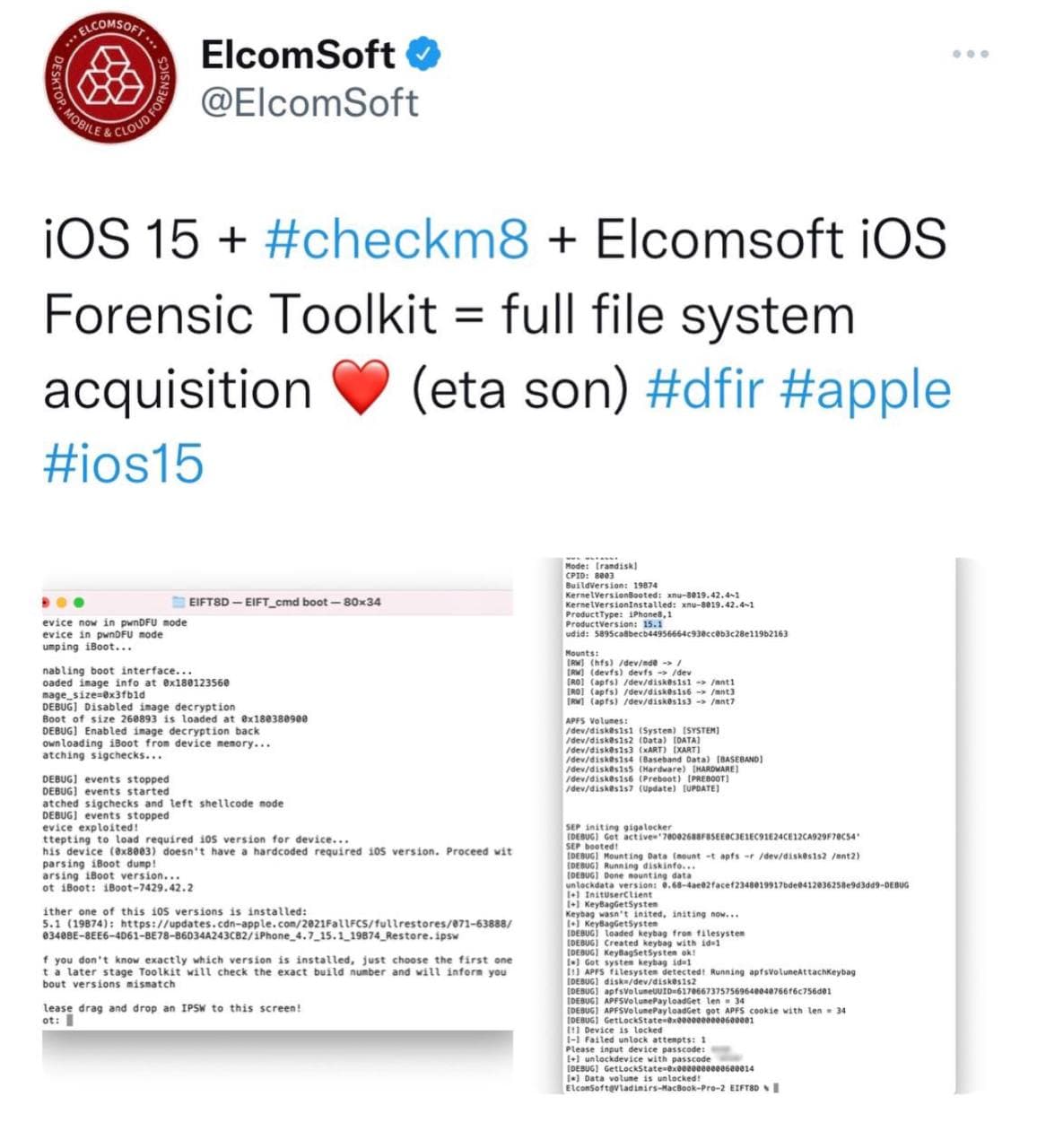Open the #apple hashtag

(x=867, y=388)
